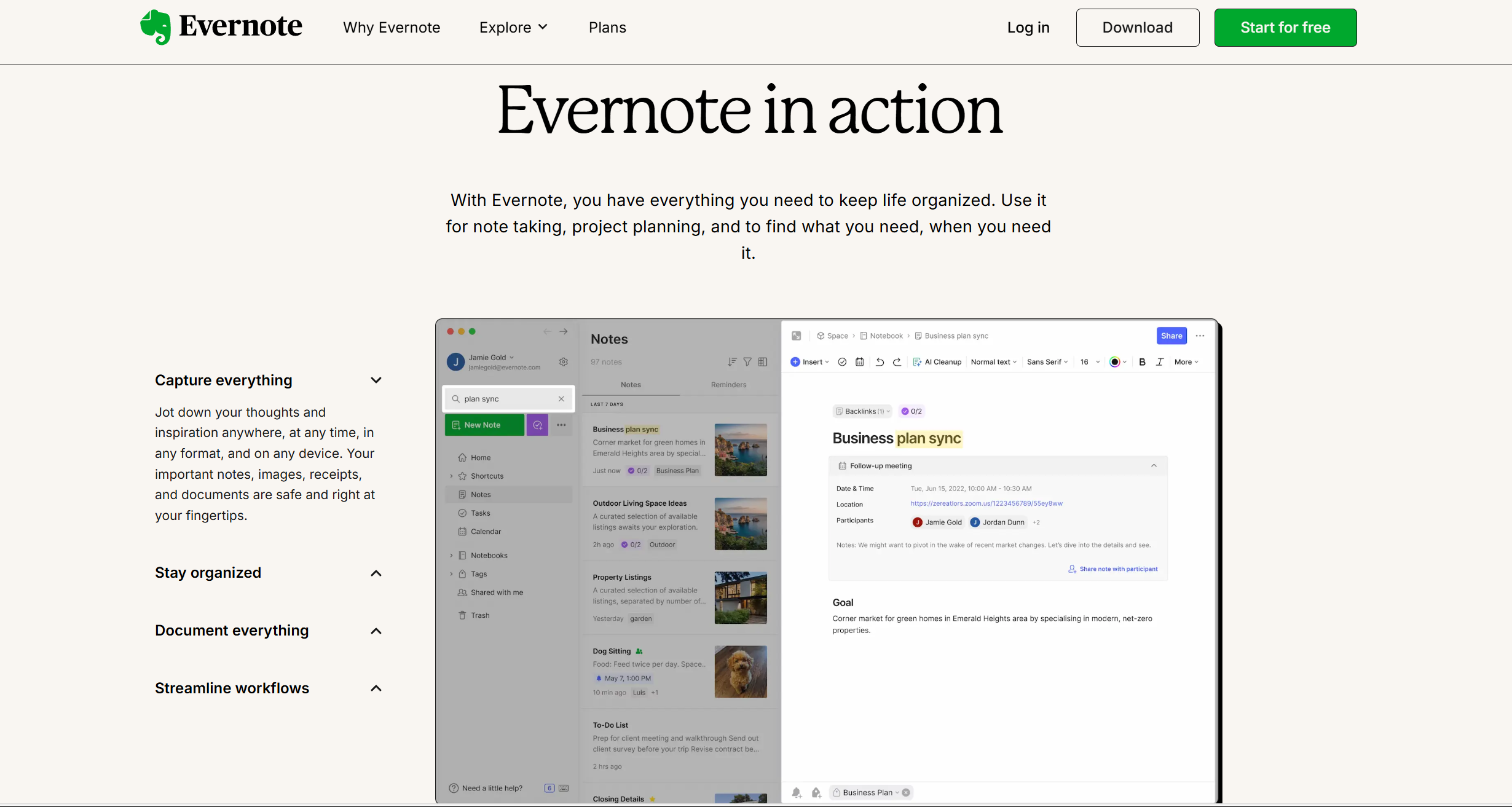The image size is (1512, 807).
Task: Open Calendar in the app sidebar
Action: tap(486, 532)
